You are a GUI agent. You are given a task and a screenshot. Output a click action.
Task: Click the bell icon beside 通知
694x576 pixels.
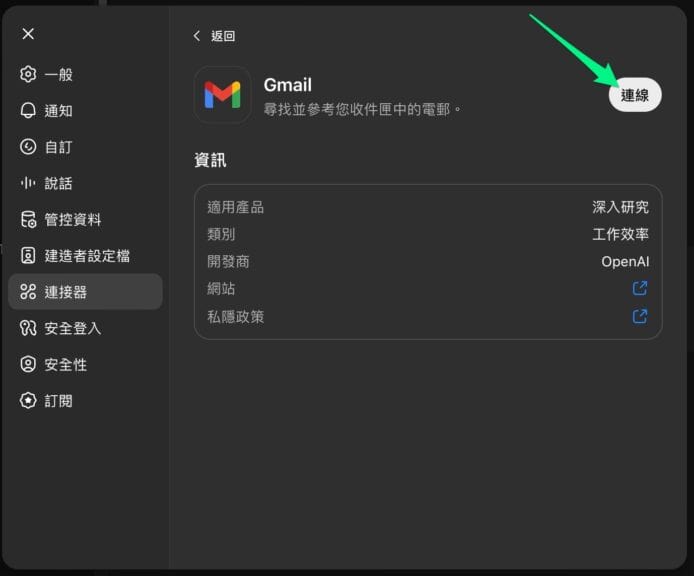coord(28,111)
